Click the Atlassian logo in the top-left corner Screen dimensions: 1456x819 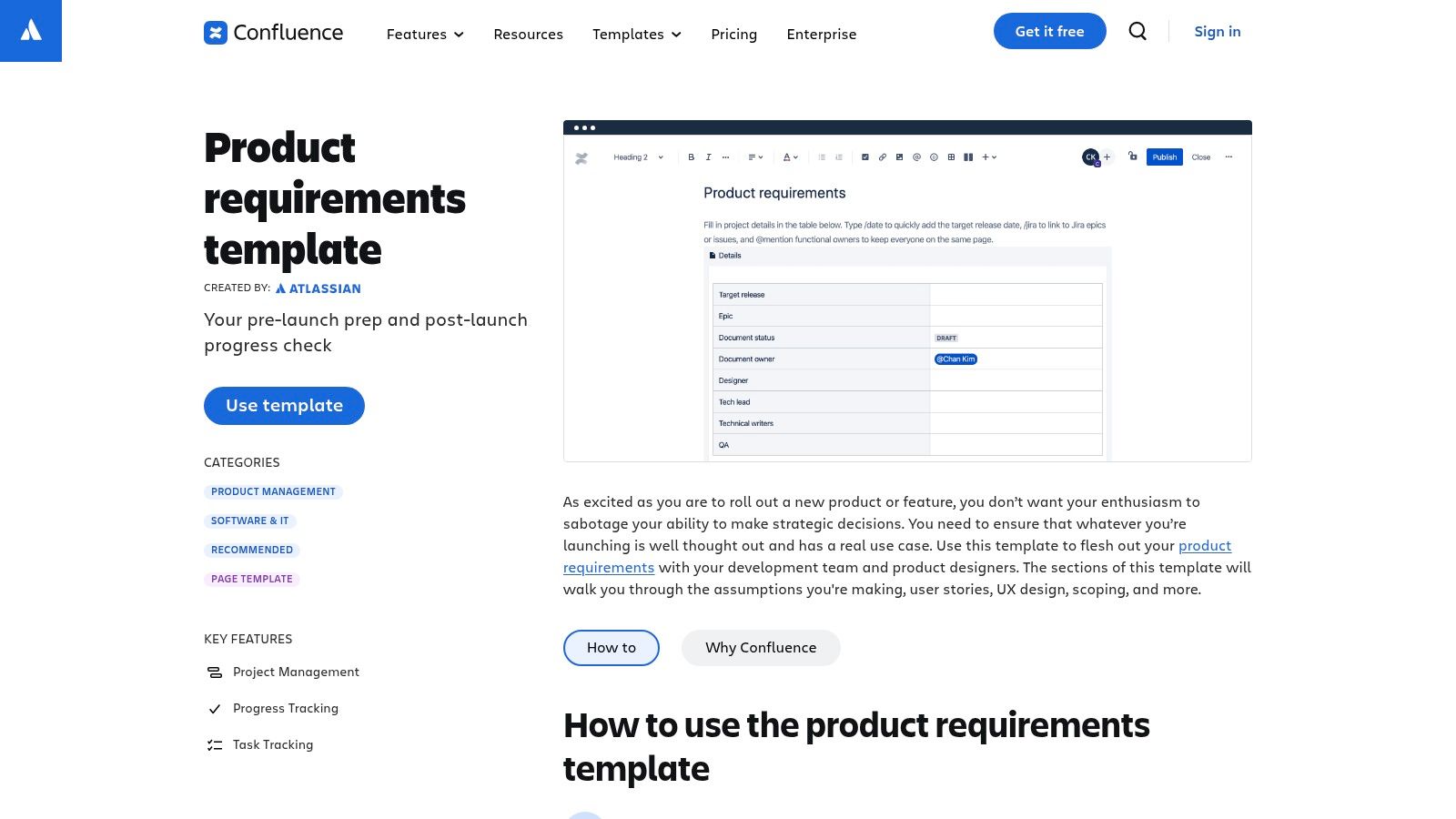[31, 31]
